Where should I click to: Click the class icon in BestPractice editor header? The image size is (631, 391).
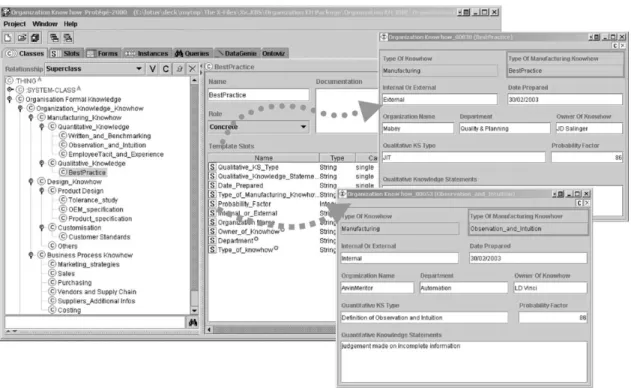[209, 66]
